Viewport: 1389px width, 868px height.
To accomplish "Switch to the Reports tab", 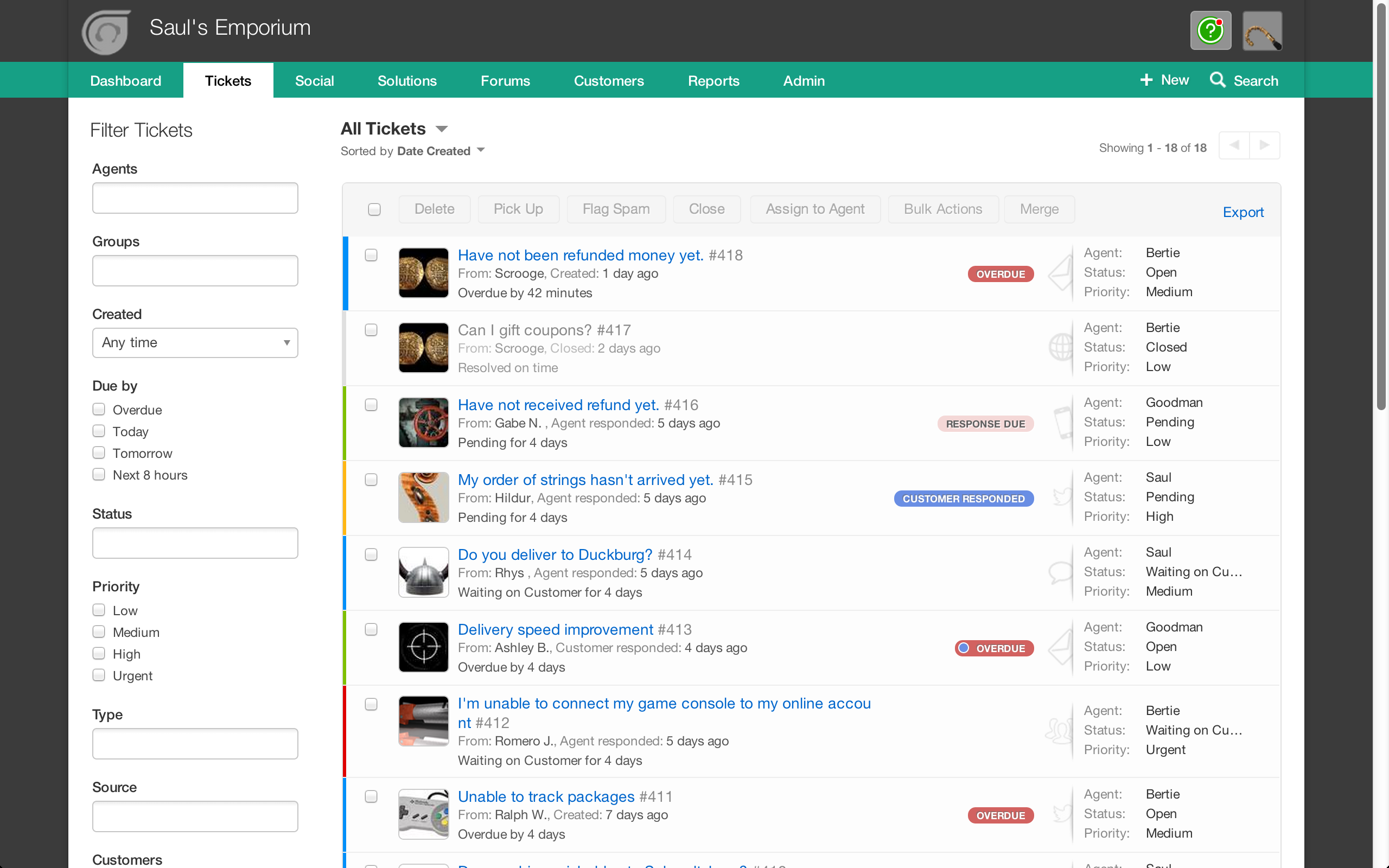I will tap(713, 80).
